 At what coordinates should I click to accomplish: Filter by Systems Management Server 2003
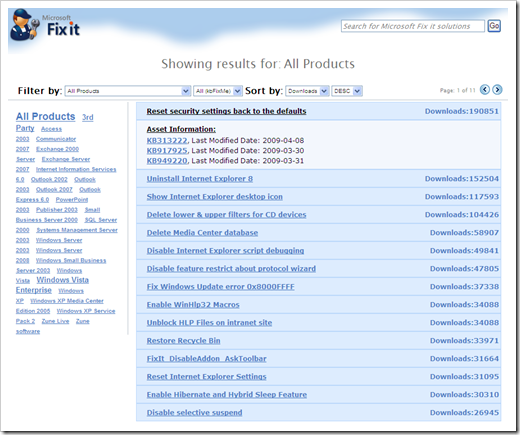[77, 230]
